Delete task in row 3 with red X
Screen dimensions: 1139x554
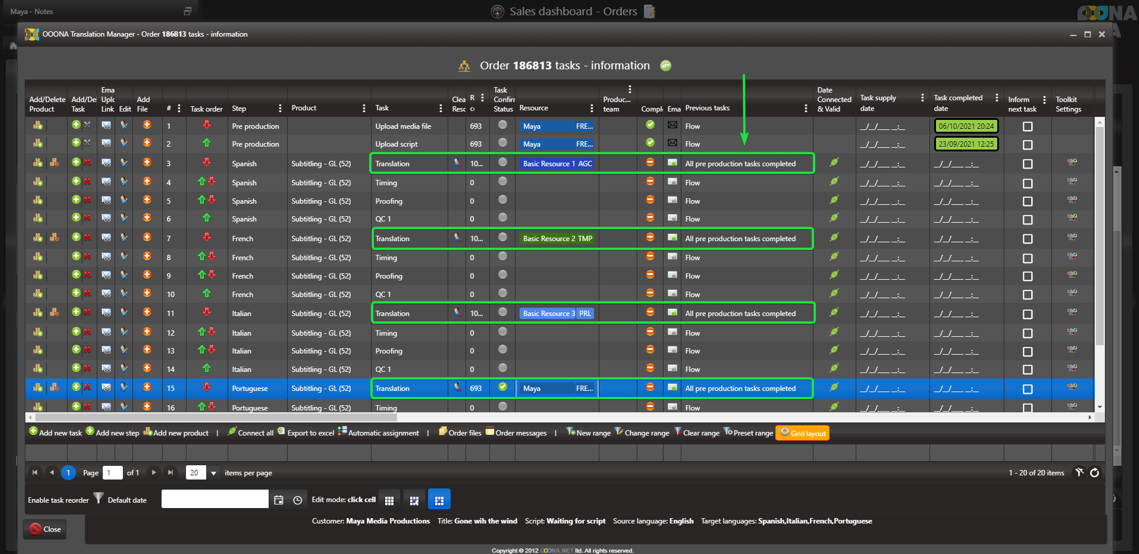pos(88,163)
